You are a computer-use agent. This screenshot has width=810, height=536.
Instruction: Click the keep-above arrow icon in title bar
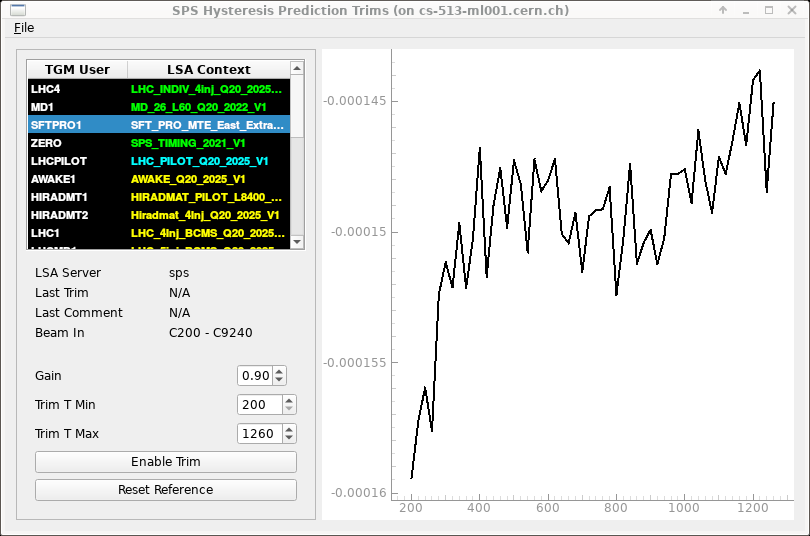click(x=723, y=9)
